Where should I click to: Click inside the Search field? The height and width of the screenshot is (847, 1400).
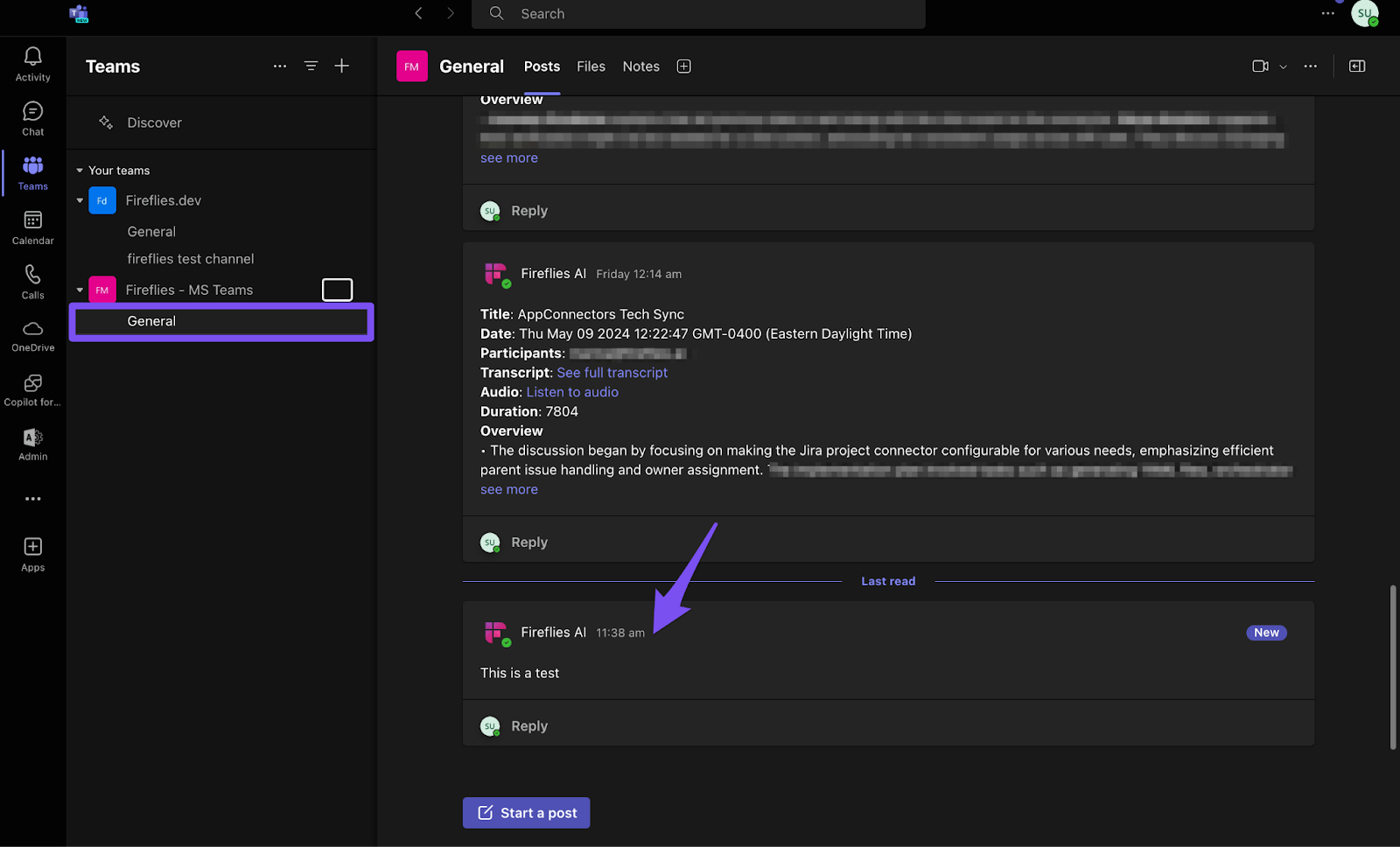[698, 14]
